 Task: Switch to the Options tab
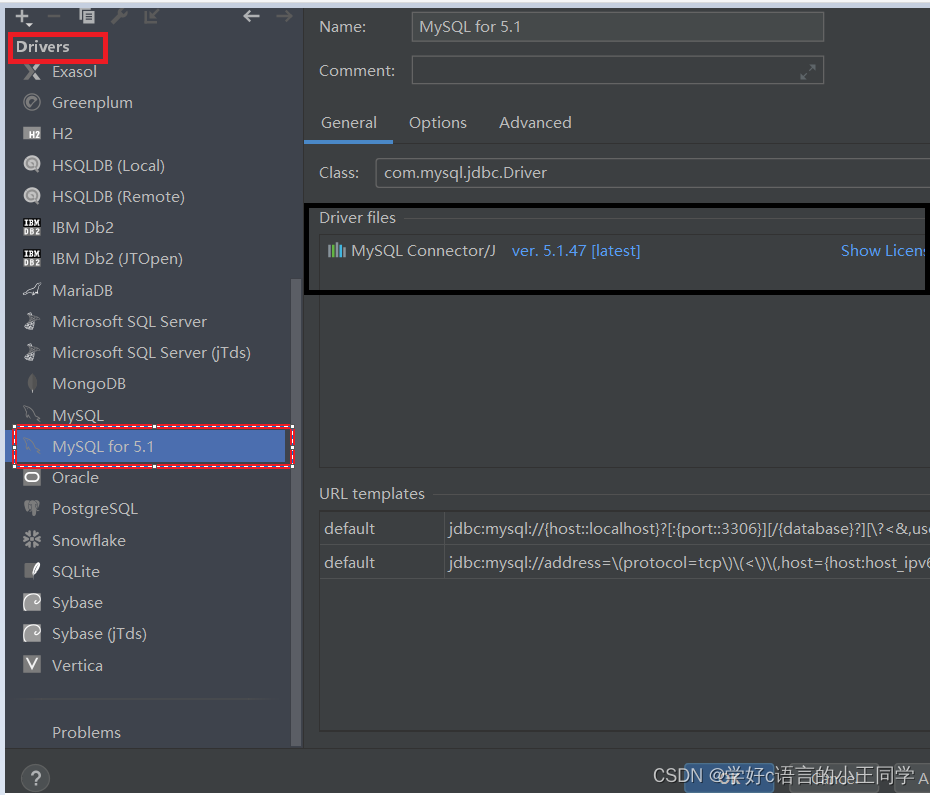[x=438, y=123]
